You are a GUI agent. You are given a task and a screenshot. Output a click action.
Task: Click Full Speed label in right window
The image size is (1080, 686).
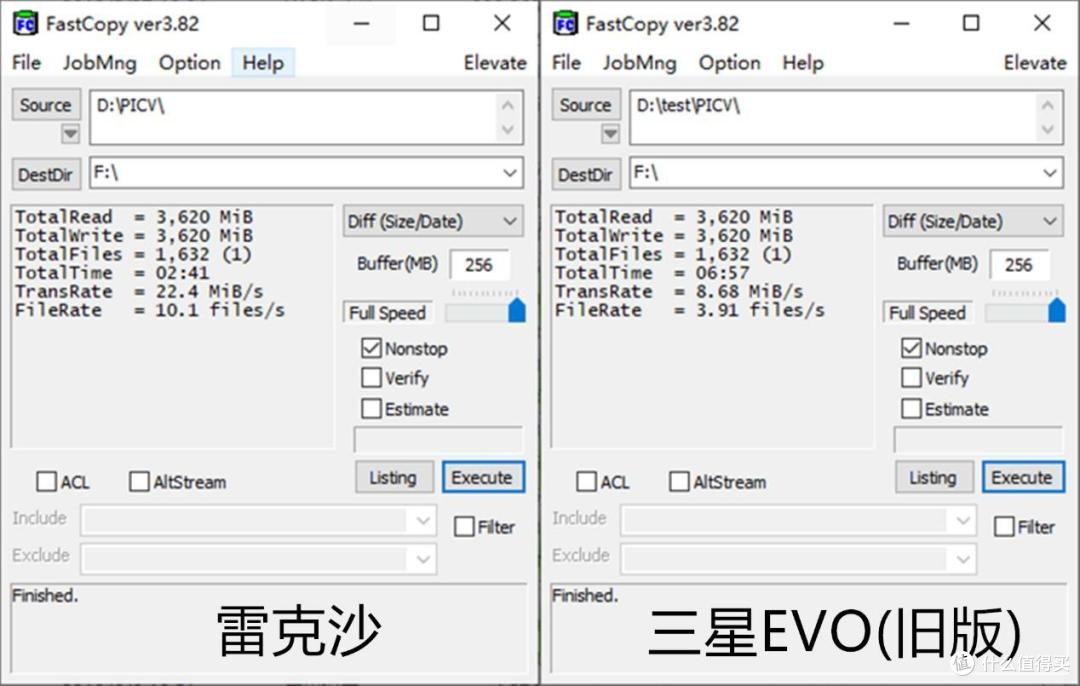point(927,313)
